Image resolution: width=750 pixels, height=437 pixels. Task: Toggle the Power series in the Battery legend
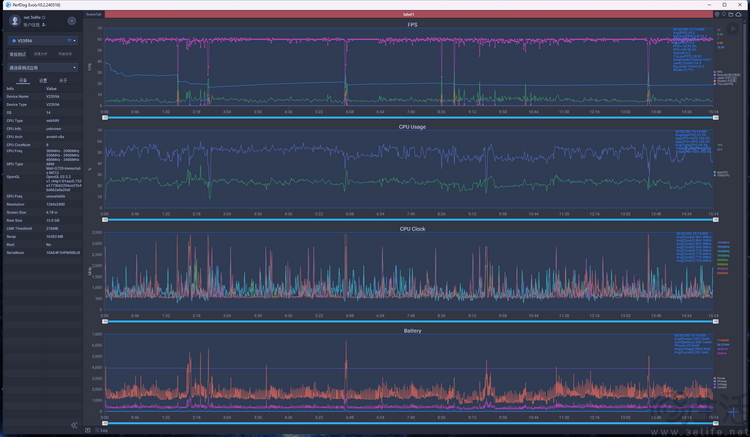pos(720,378)
